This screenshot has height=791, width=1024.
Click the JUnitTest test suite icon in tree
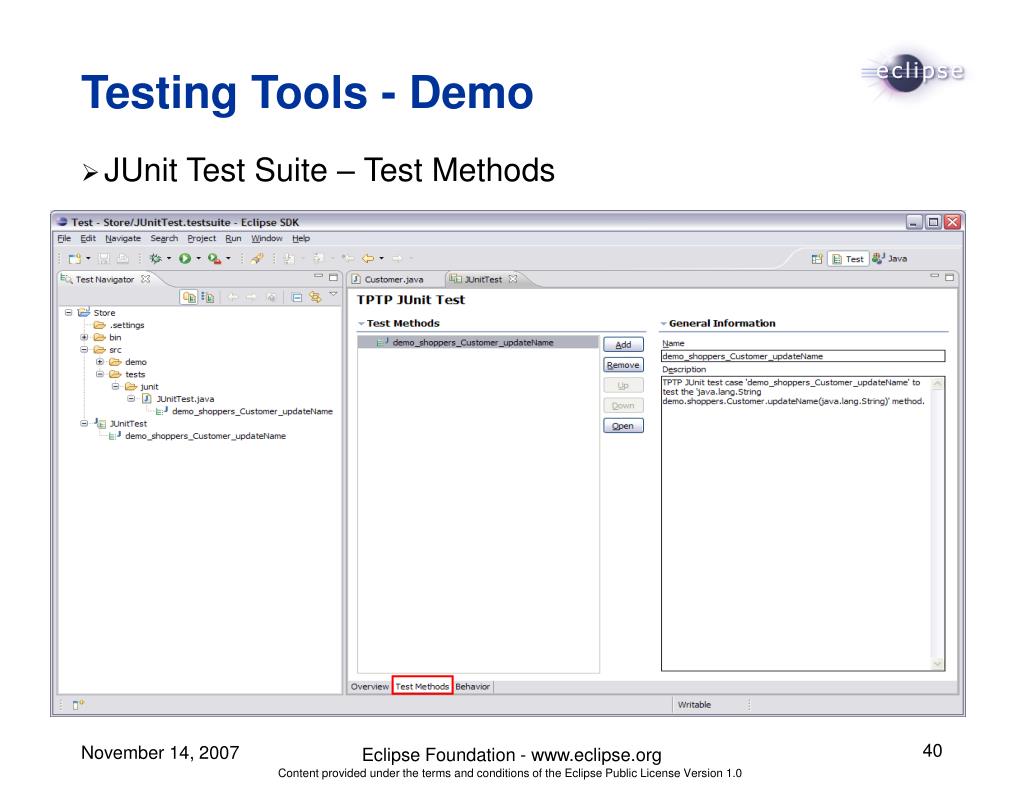click(x=100, y=423)
